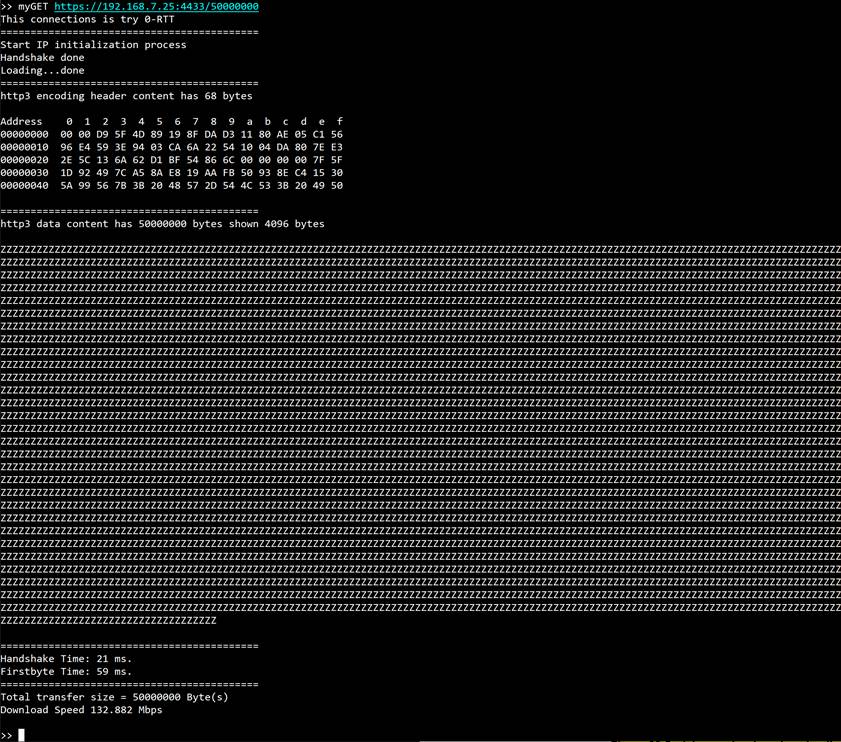Click the hex row address 00000000

(x=24, y=135)
